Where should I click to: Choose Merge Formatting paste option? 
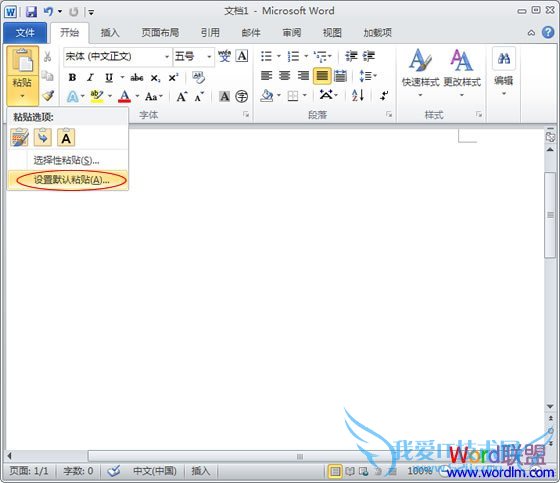click(43, 138)
